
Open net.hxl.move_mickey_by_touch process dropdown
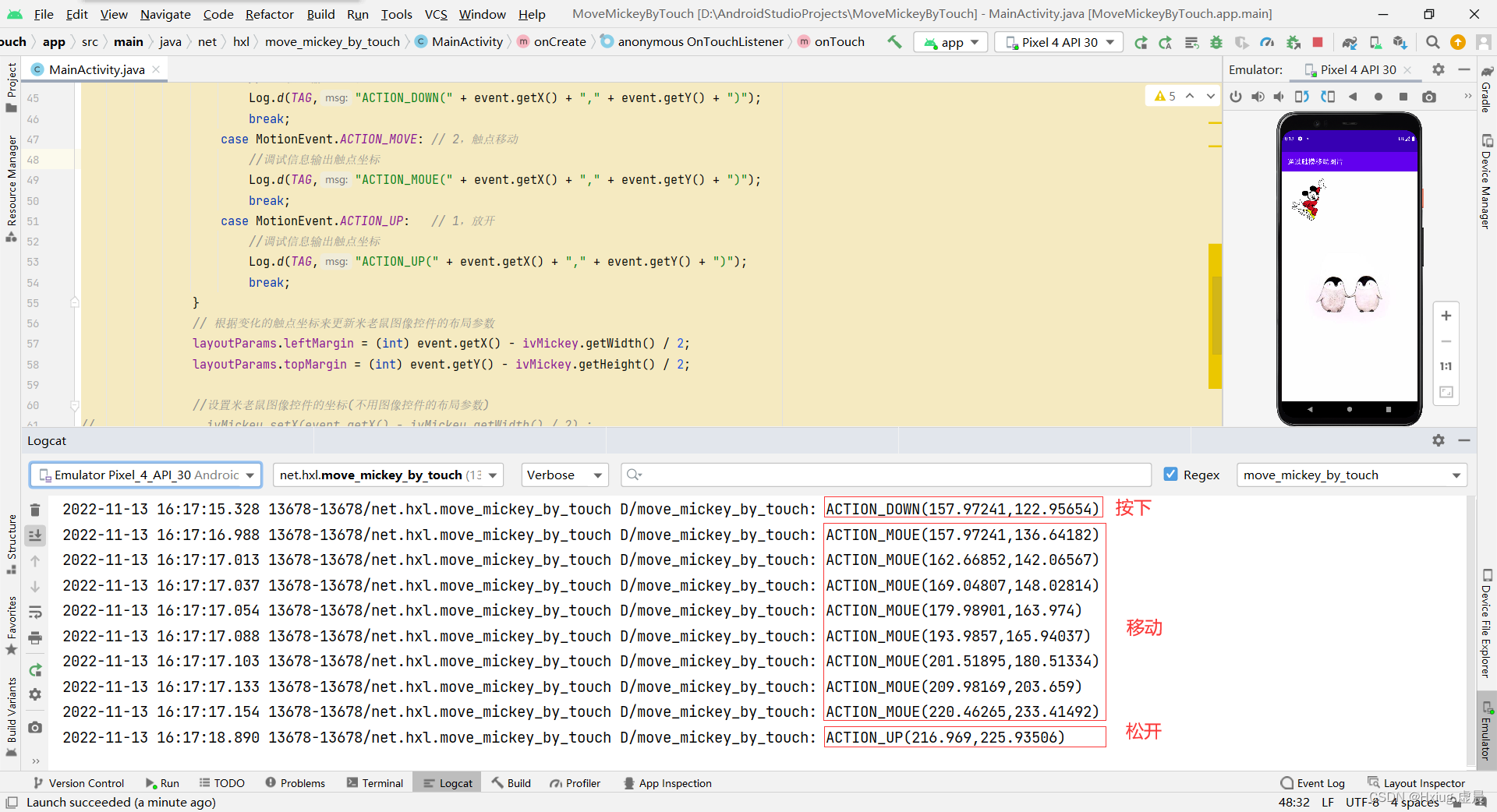tap(388, 475)
